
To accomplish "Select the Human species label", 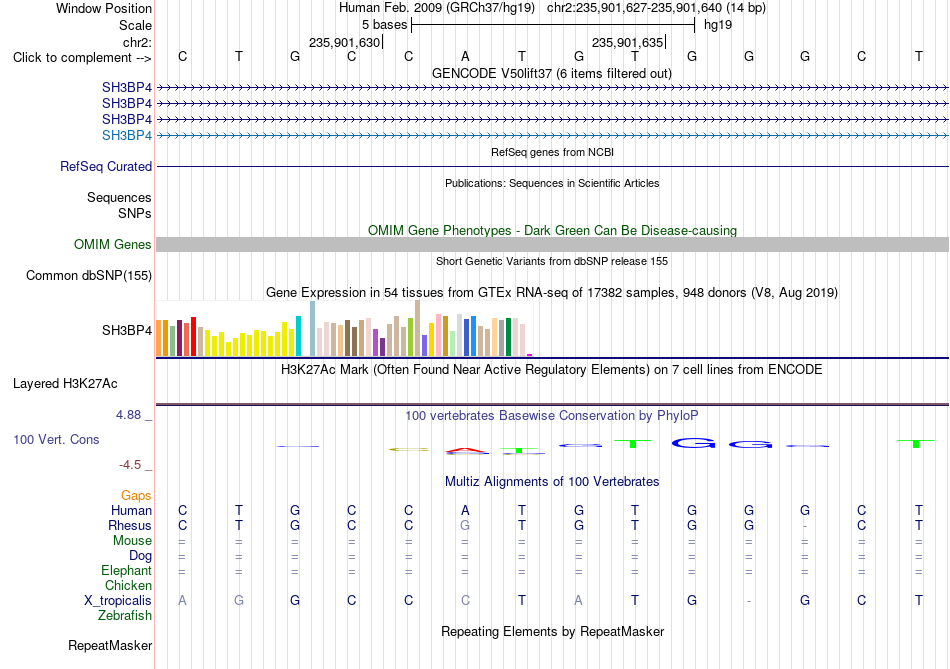I will click(x=131, y=510).
